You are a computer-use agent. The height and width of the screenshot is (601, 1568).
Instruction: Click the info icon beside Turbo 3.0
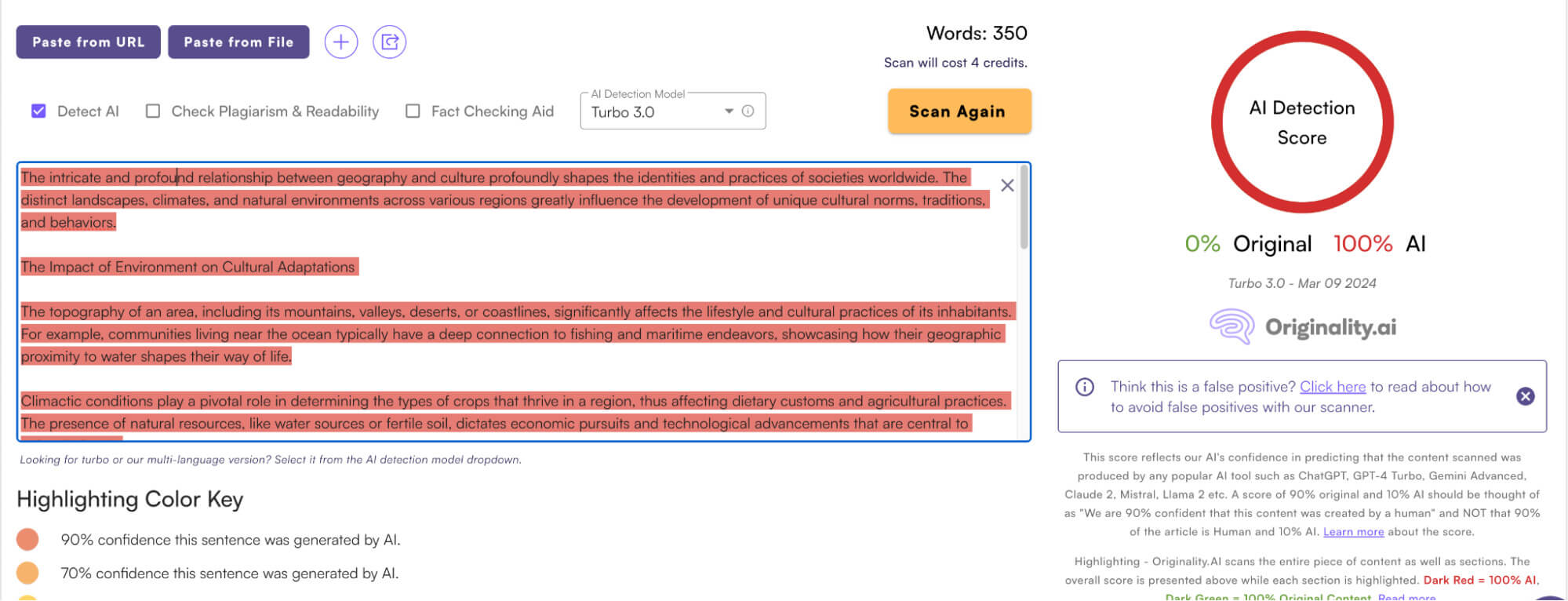tap(748, 111)
